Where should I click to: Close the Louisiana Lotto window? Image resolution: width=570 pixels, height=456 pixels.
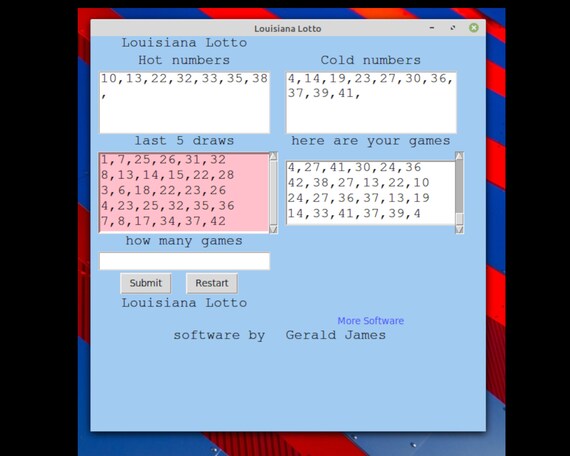click(x=474, y=28)
